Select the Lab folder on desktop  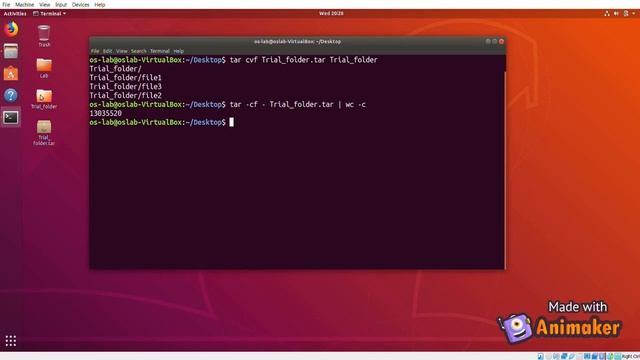44,68
